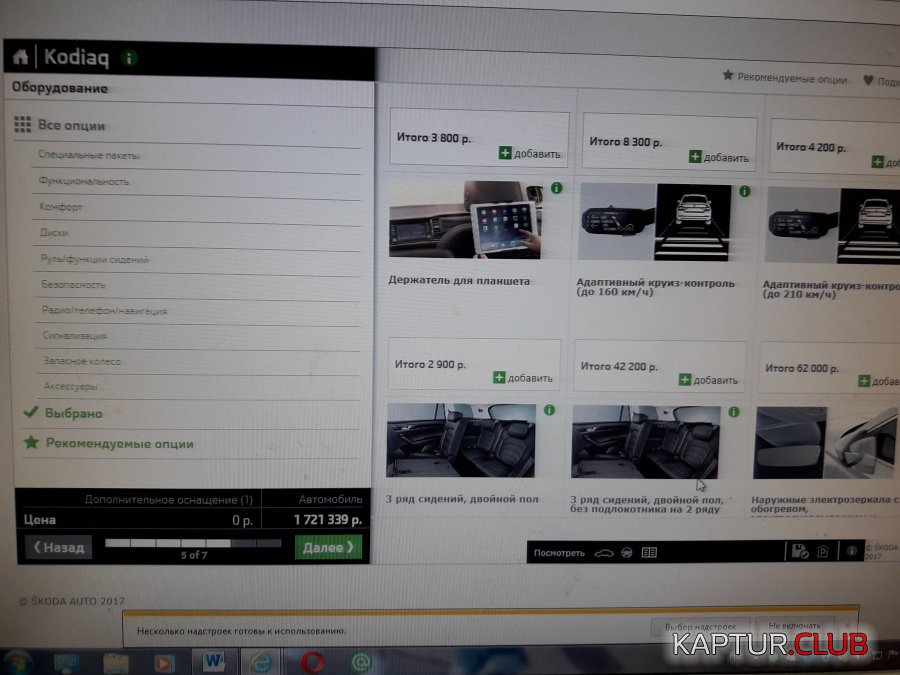Open the equipment list summary icon
Screen dimensions: 900x675
[x=649, y=553]
